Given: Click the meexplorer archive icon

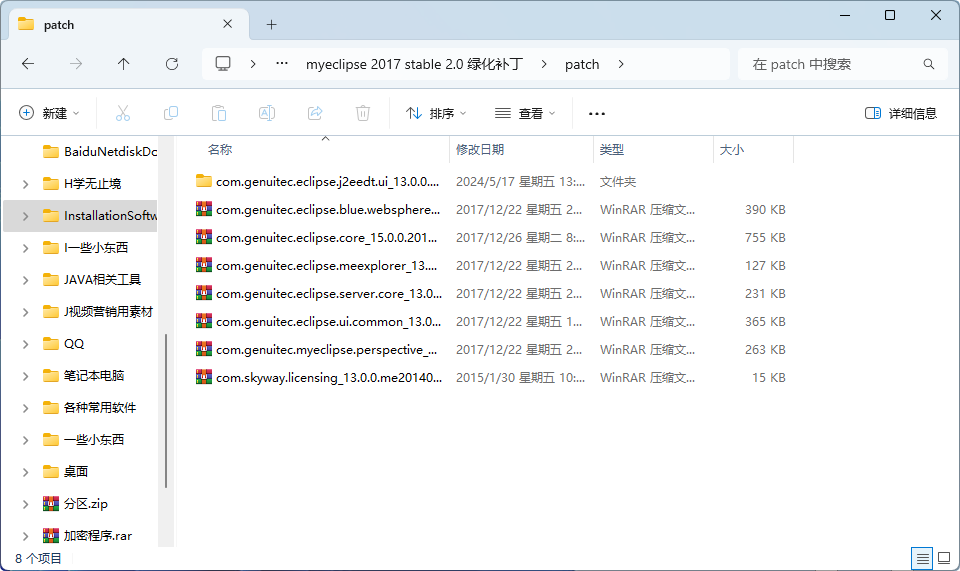Looking at the screenshot, I should 204,266.
